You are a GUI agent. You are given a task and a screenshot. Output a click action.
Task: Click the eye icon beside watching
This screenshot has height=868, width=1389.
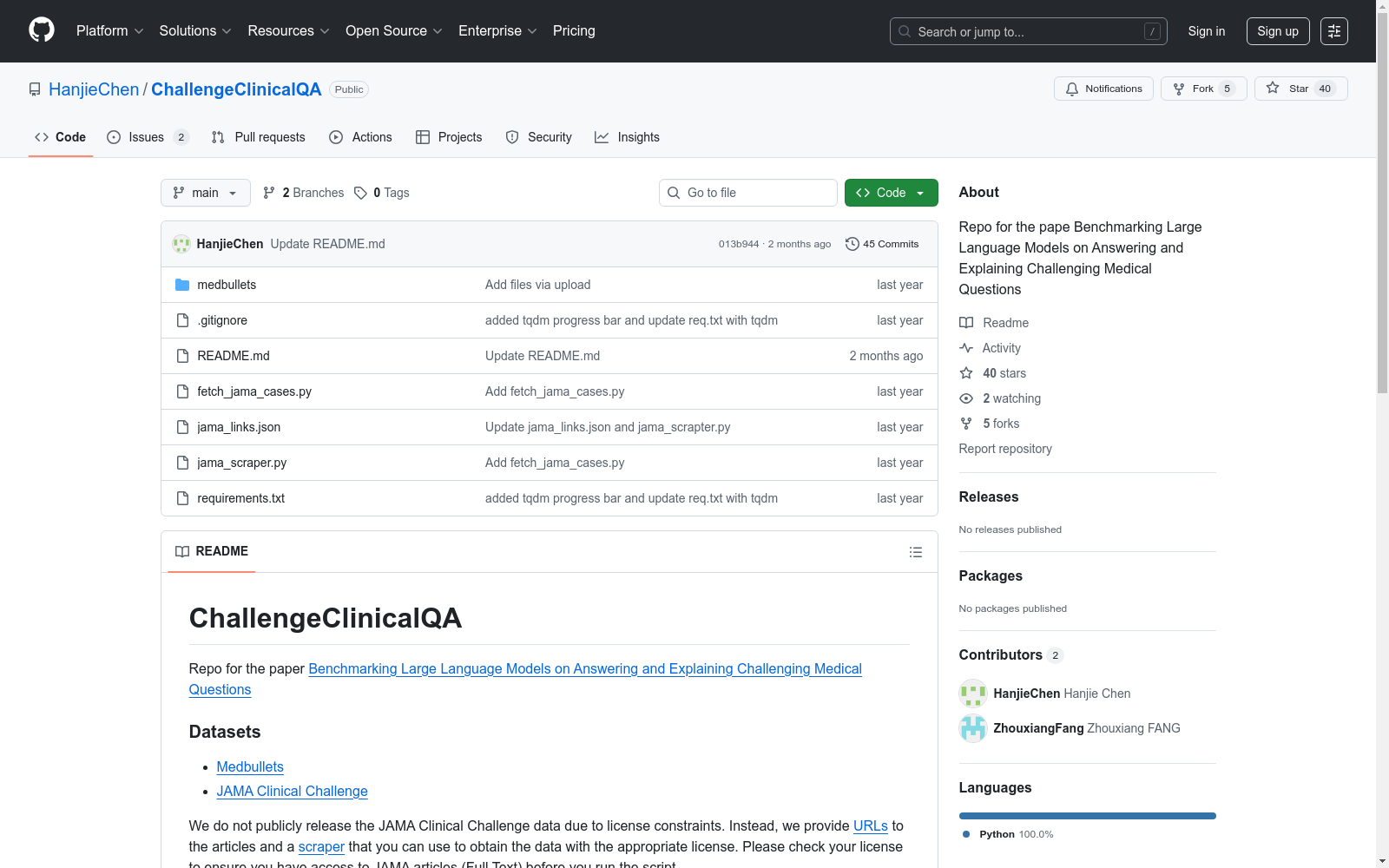click(966, 398)
